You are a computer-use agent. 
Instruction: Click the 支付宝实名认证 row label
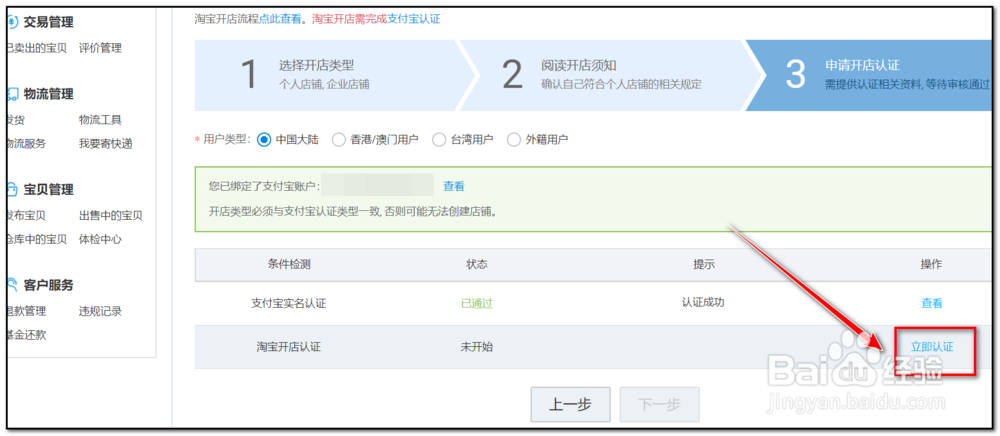288,303
